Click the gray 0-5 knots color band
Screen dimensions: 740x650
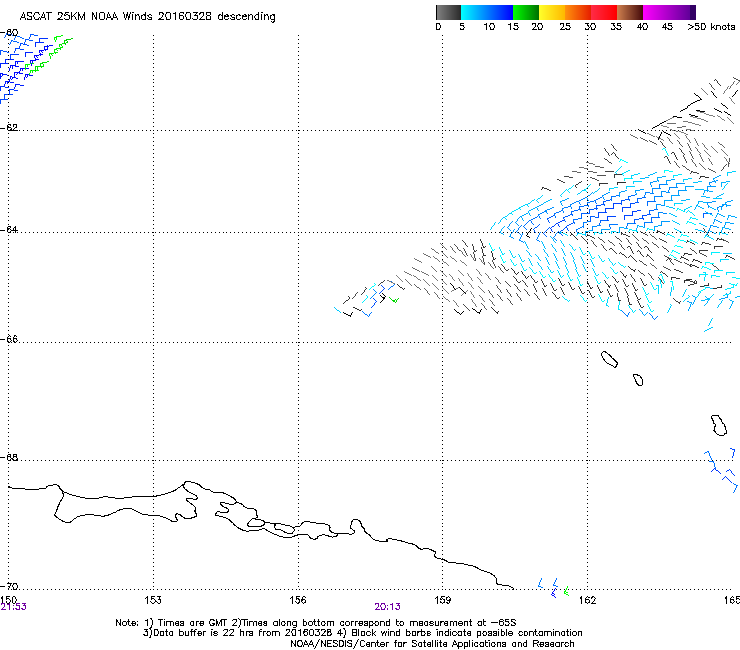pyautogui.click(x=448, y=12)
